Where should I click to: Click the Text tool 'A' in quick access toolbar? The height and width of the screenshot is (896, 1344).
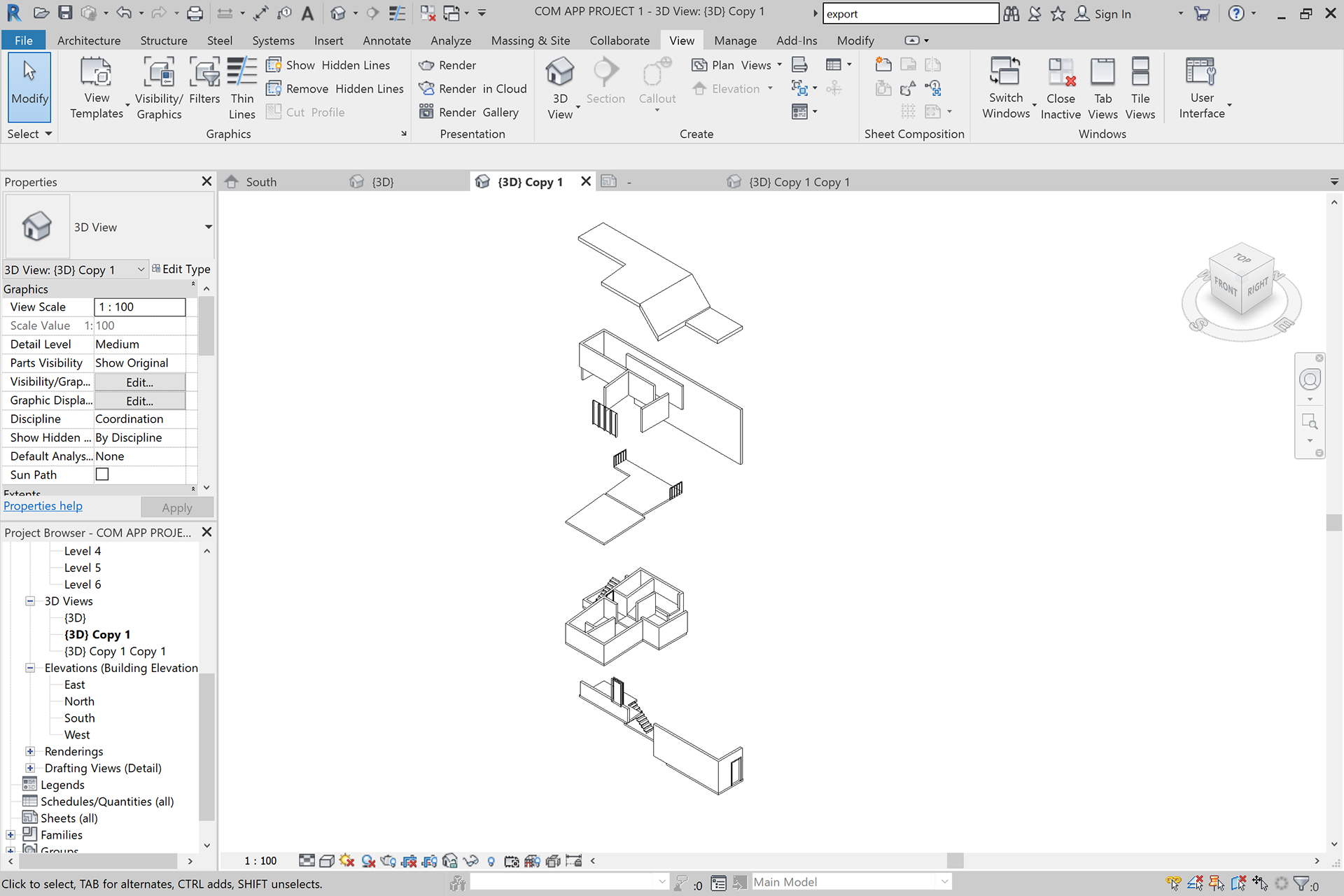[307, 13]
